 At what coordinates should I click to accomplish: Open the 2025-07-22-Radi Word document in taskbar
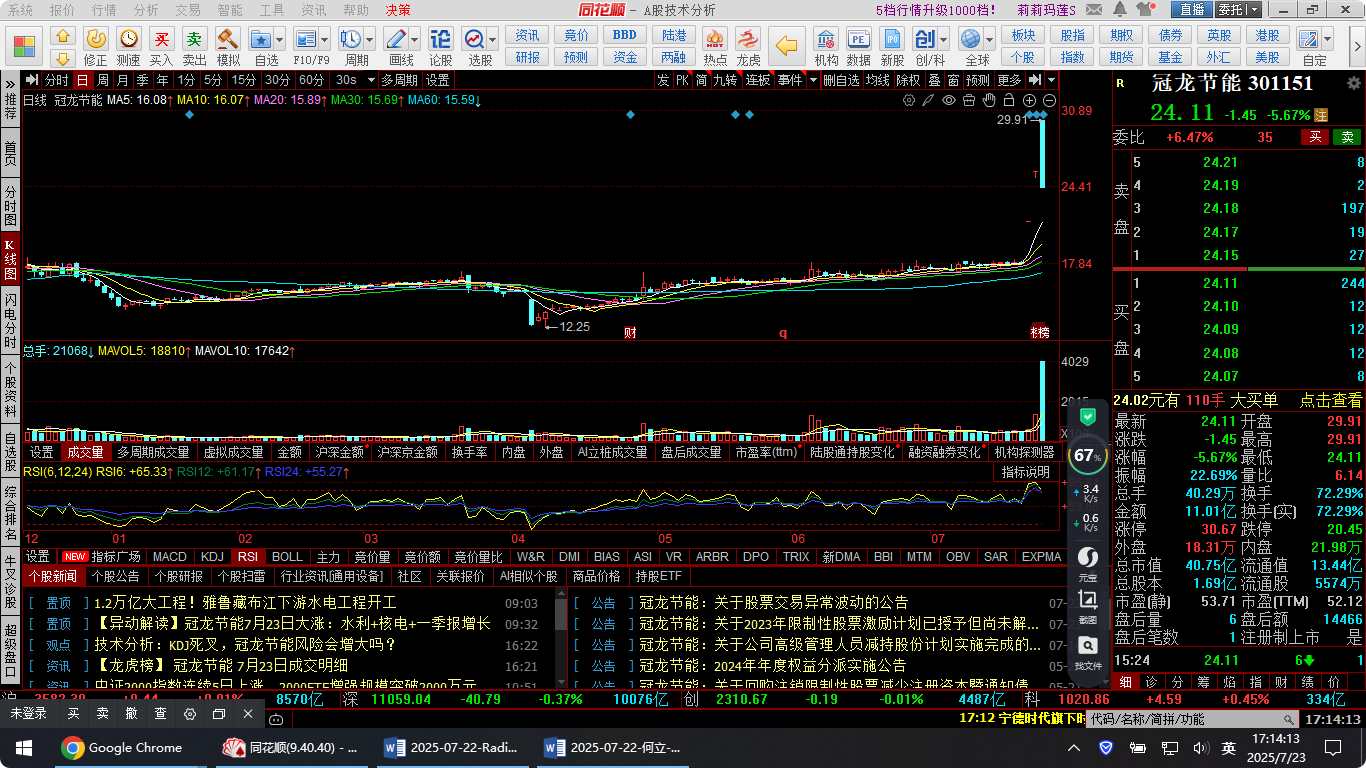pyautogui.click(x=451, y=747)
